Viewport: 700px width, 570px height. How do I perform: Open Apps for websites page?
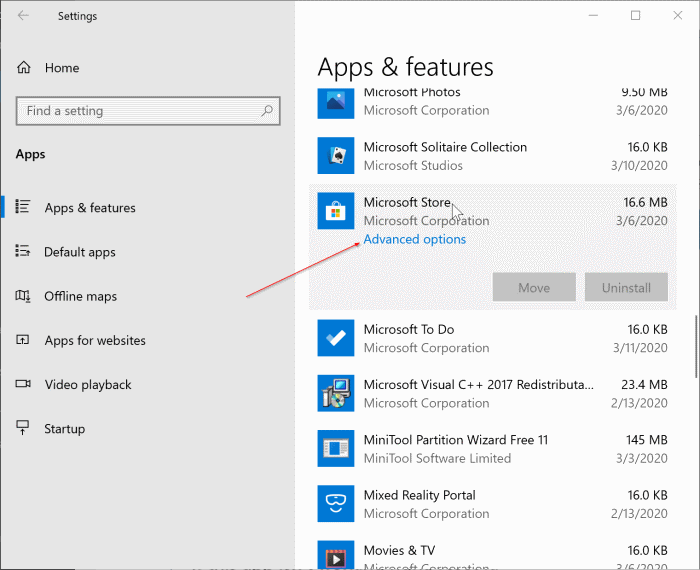(x=95, y=341)
